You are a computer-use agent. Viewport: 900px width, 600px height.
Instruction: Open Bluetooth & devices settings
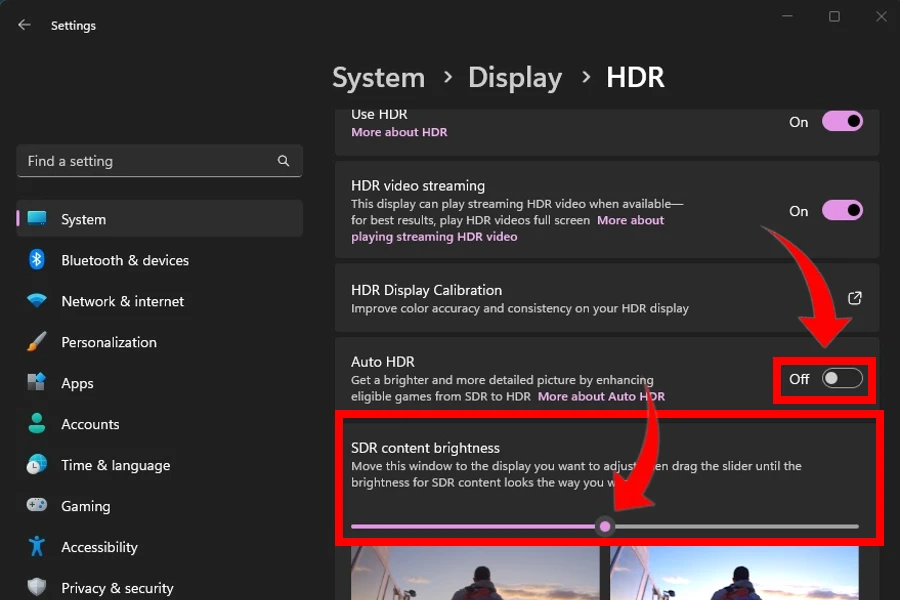160,260
